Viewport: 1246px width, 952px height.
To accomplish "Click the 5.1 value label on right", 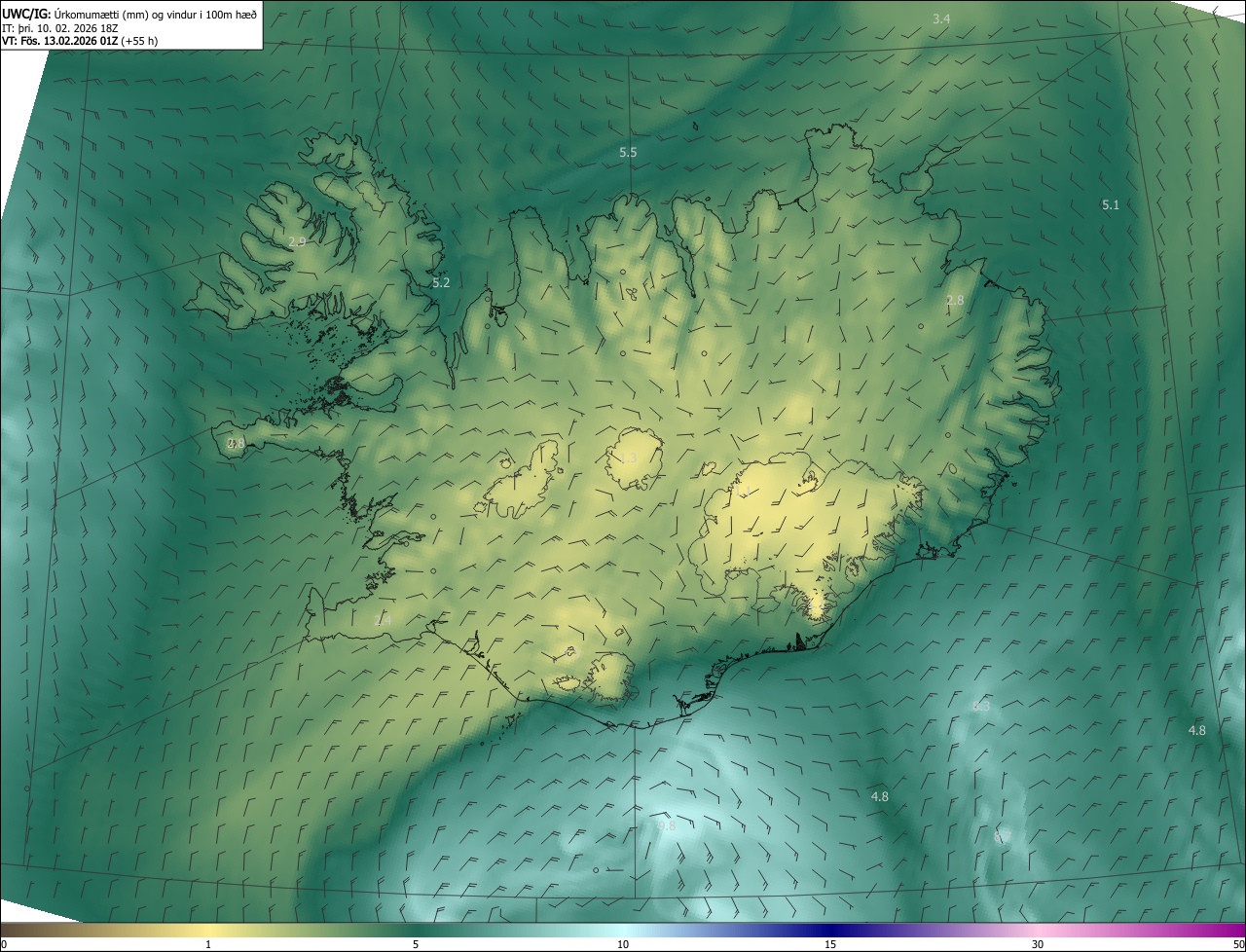I will (x=1111, y=205).
